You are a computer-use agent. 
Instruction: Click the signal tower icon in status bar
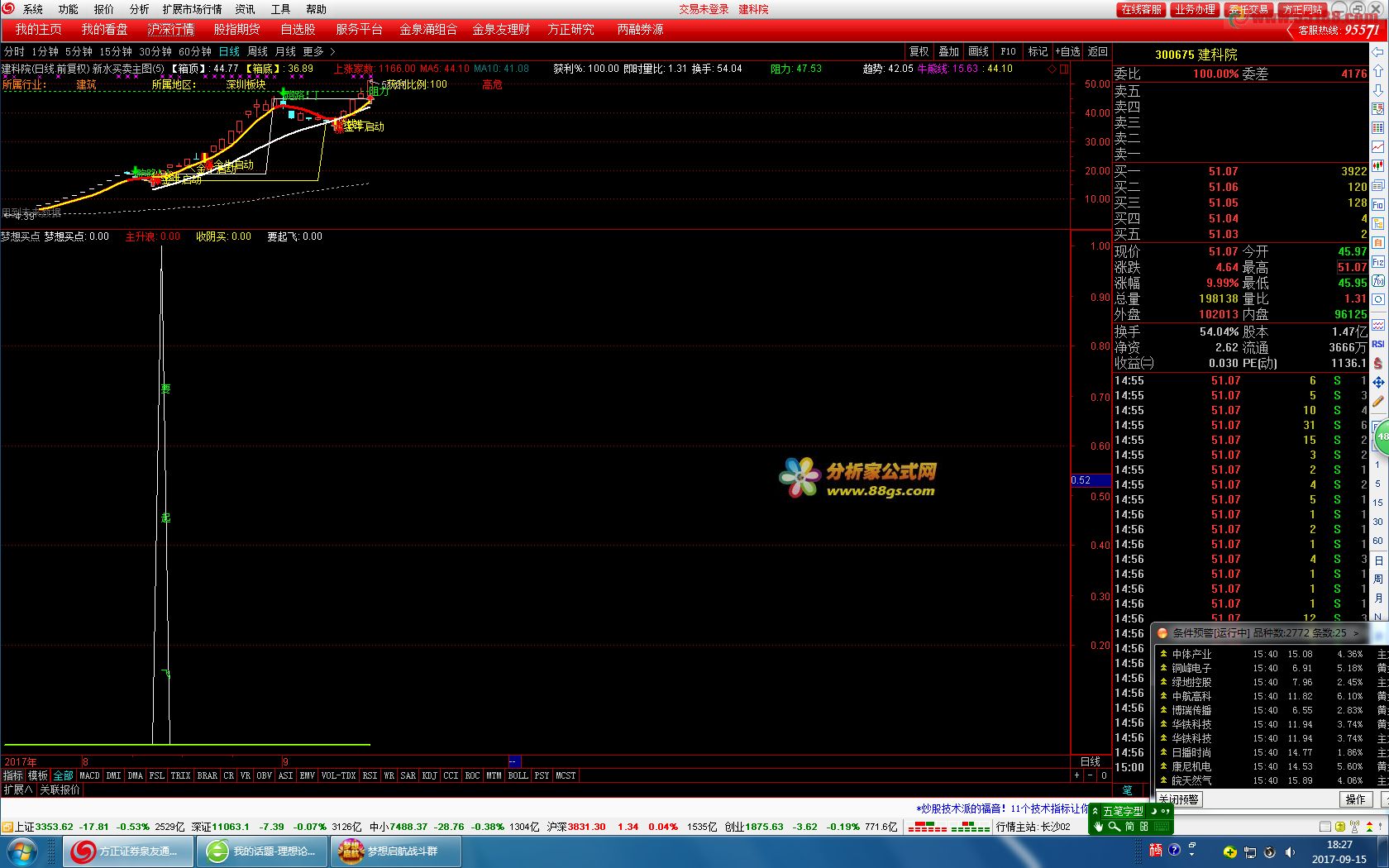point(1353,827)
